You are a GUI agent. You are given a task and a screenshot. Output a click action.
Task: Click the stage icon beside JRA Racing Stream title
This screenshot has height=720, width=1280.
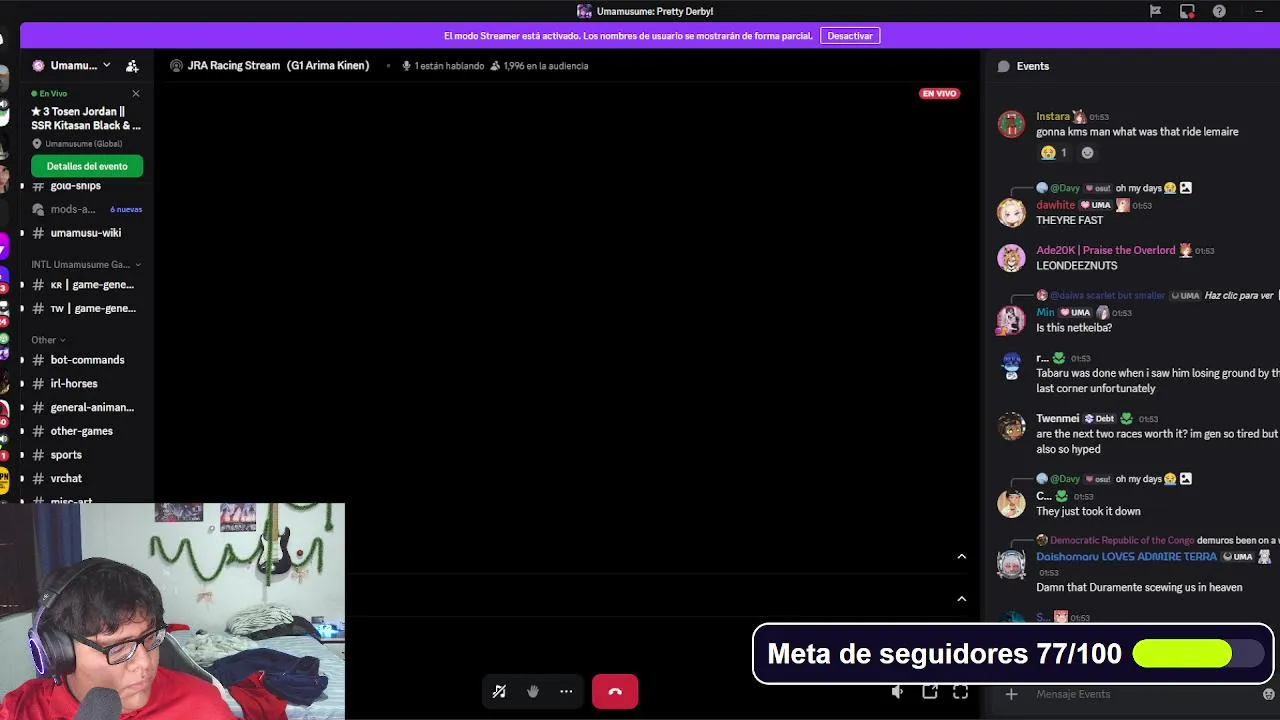(176, 66)
